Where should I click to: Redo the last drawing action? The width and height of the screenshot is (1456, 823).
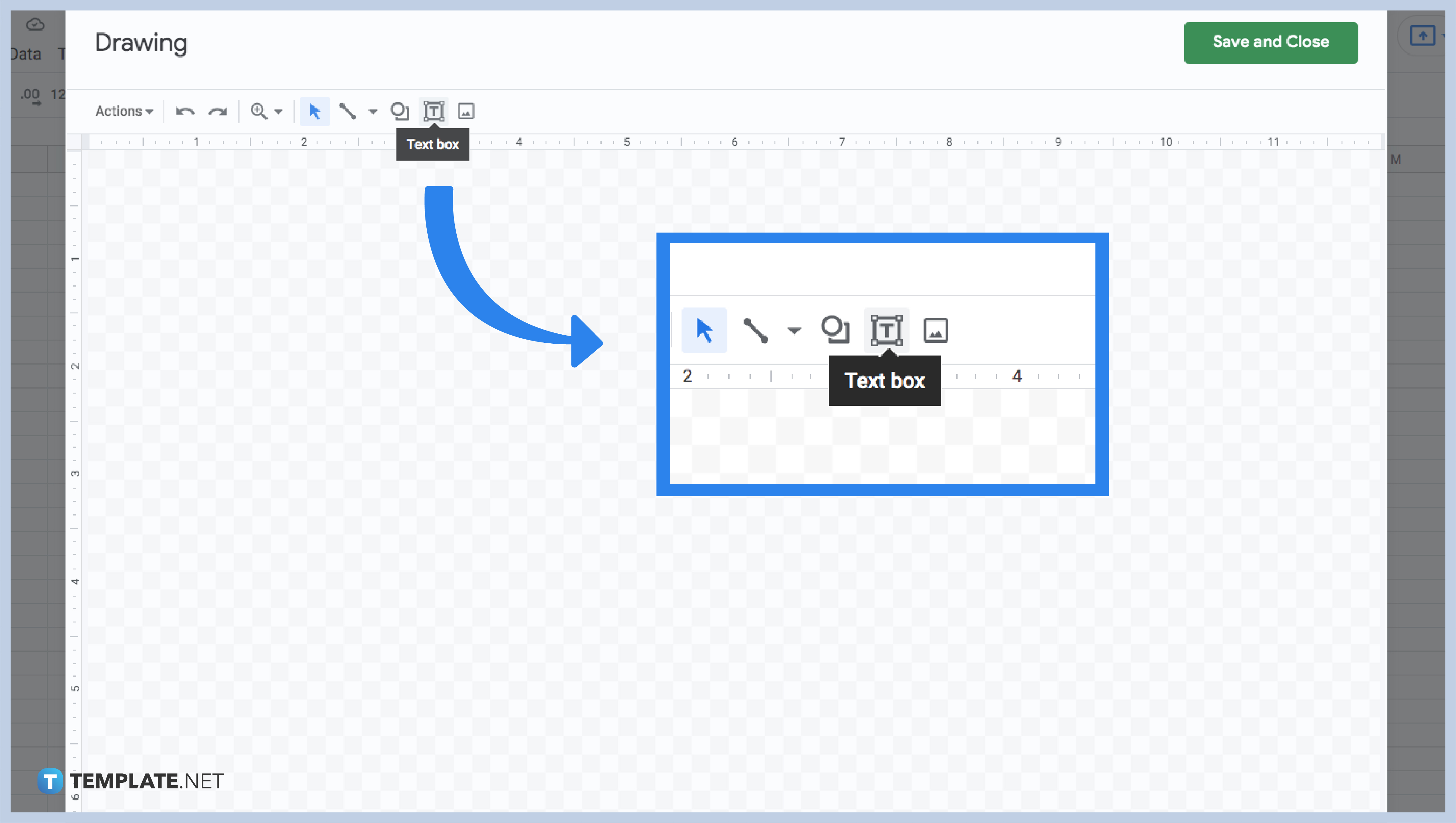218,111
